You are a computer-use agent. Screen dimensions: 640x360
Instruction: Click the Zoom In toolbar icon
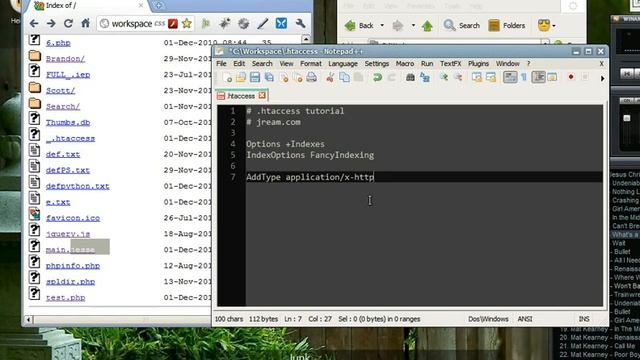click(444, 77)
